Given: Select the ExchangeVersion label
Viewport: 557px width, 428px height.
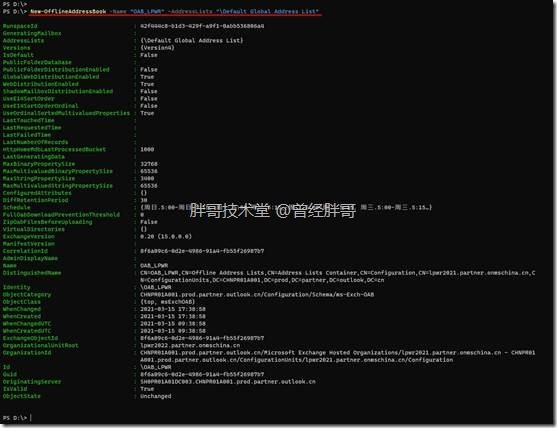Looking at the screenshot, I should click(28, 237).
